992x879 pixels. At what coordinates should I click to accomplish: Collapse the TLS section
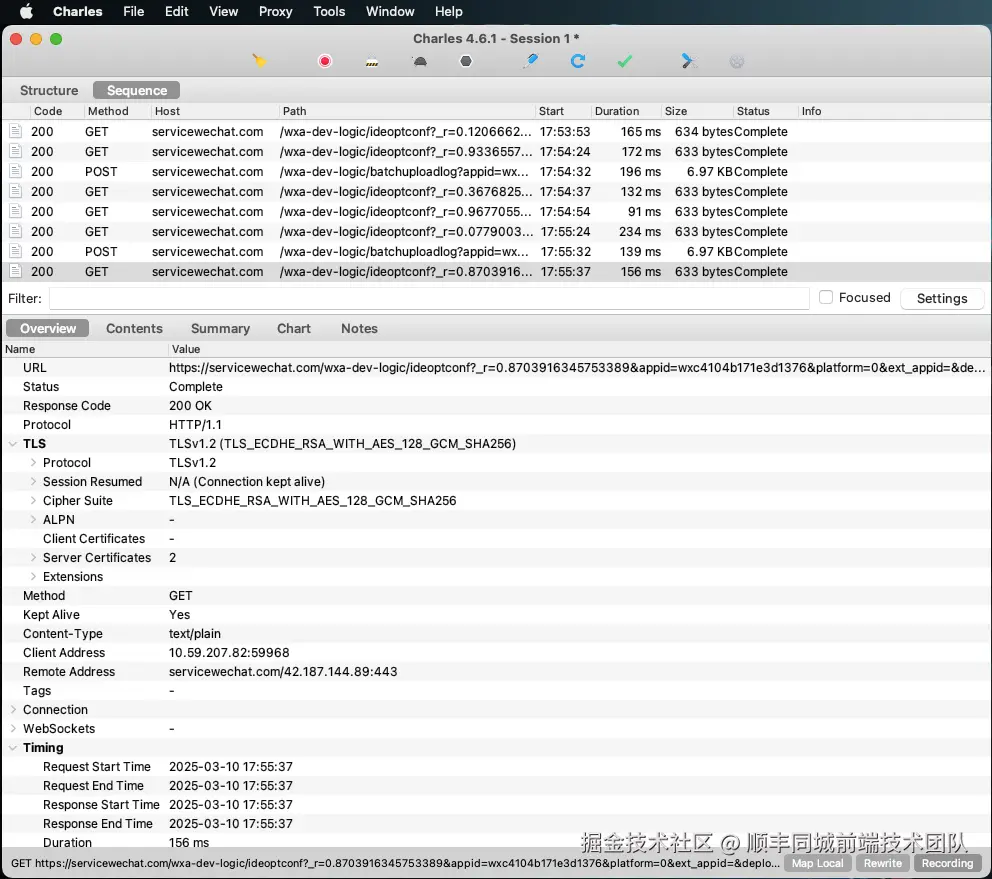pyautogui.click(x=13, y=444)
